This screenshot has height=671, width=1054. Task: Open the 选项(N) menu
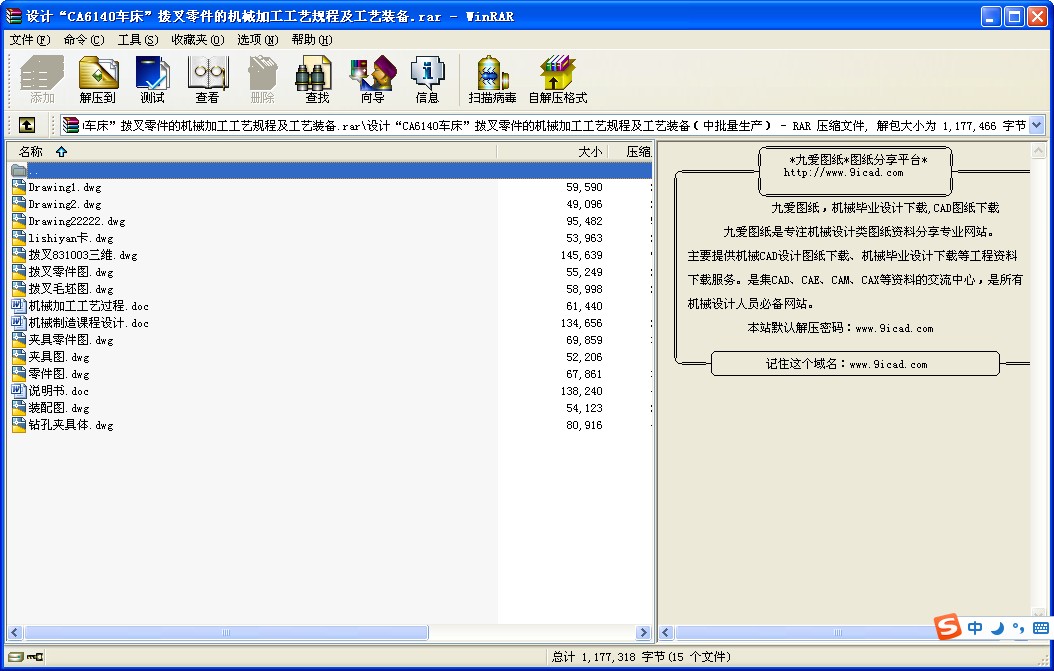pos(257,40)
